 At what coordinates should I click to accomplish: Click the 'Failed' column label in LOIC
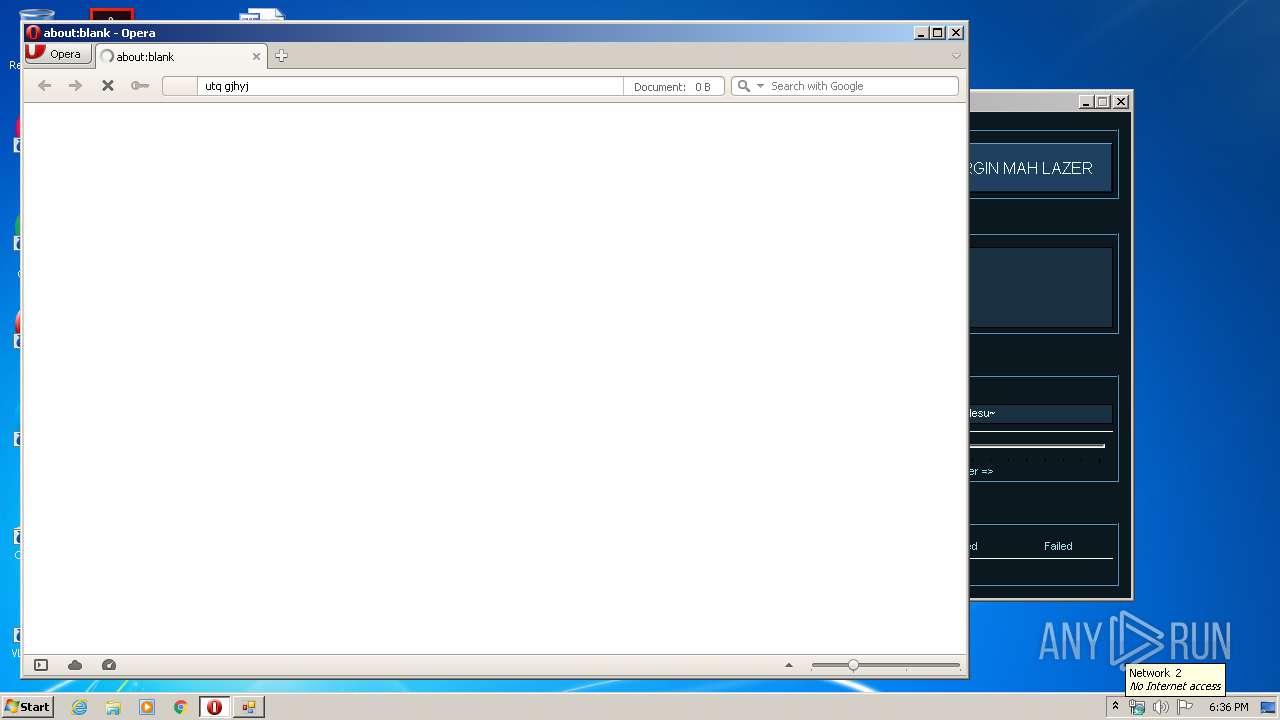pyautogui.click(x=1058, y=546)
